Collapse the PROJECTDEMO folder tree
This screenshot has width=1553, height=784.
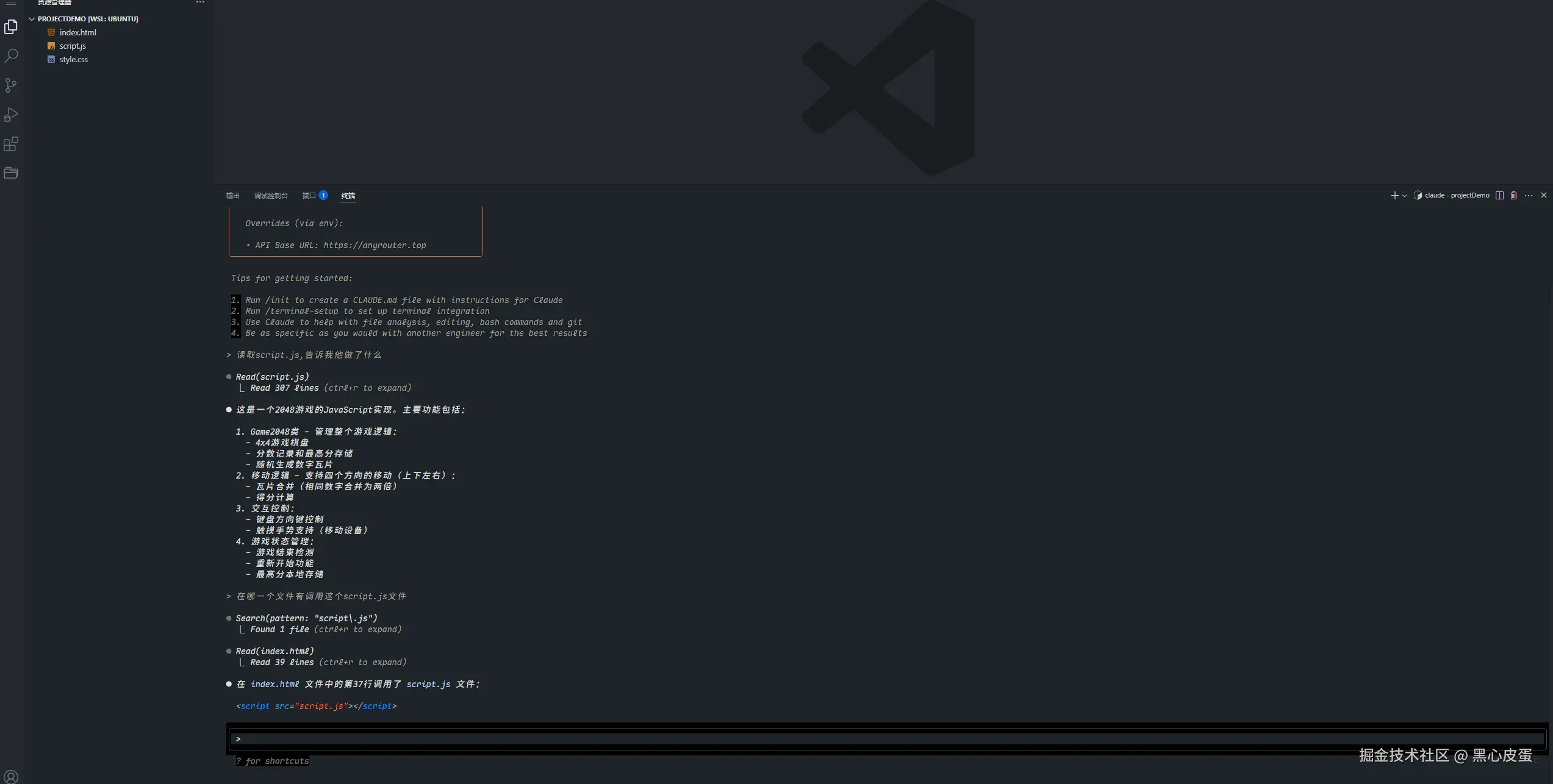pyautogui.click(x=32, y=19)
